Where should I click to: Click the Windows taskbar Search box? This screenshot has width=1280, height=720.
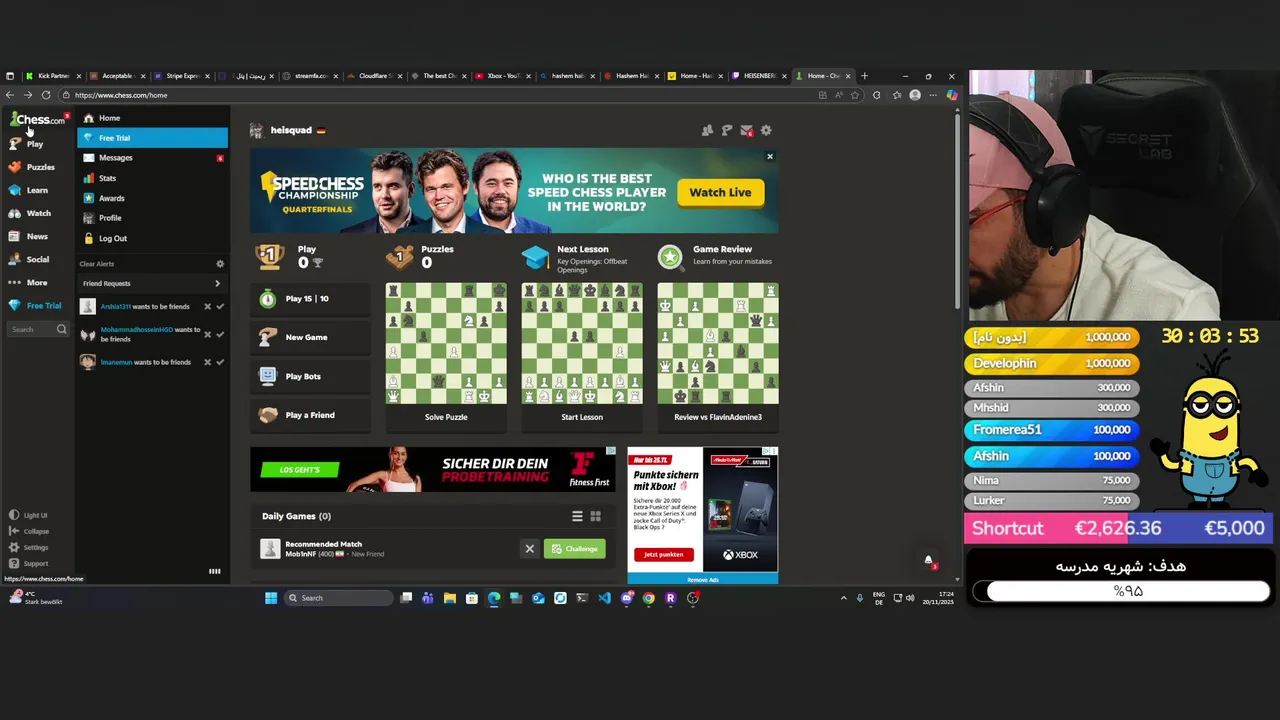click(338, 598)
